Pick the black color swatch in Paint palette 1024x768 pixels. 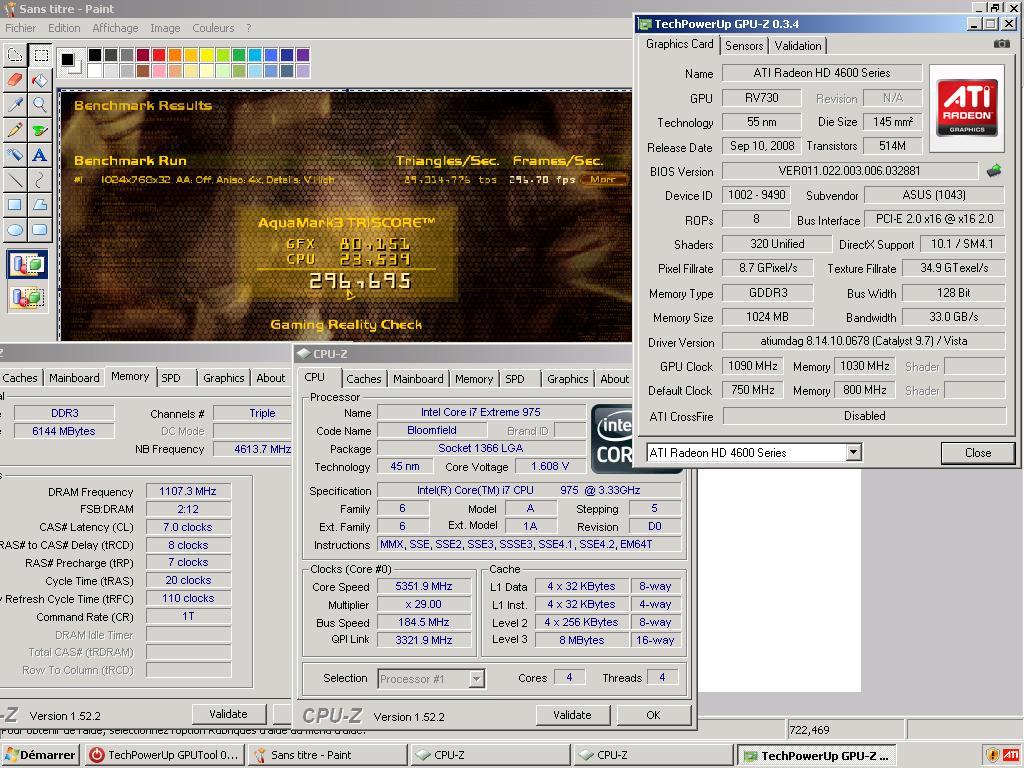click(x=95, y=55)
